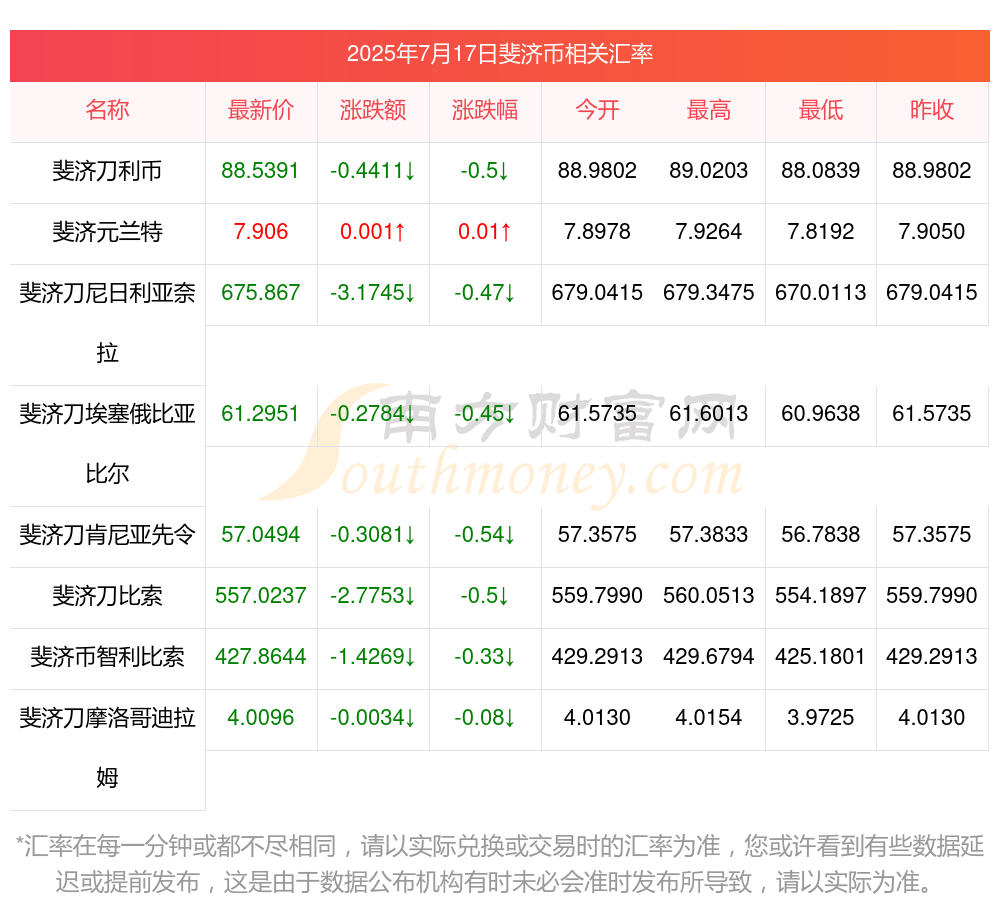Click the exchange-rate disclaimer footnote
Viewport: 1000px width, 913px height.
[x=499, y=865]
